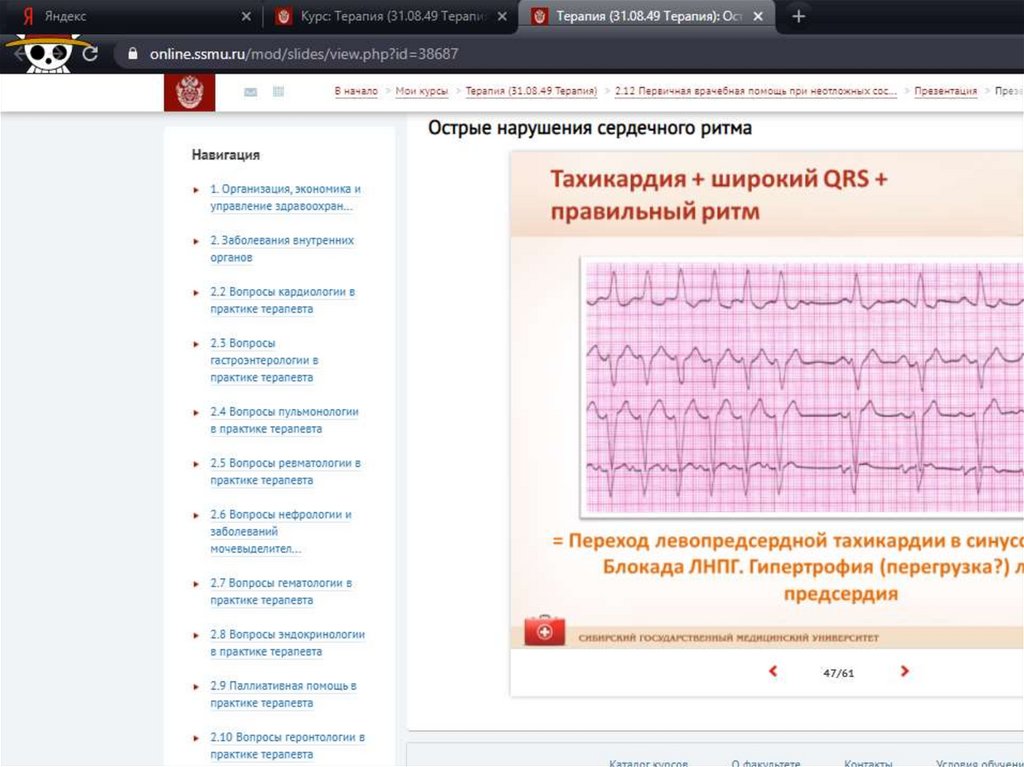Open the О факультете footer link
1024x767 pixels.
coord(766,762)
